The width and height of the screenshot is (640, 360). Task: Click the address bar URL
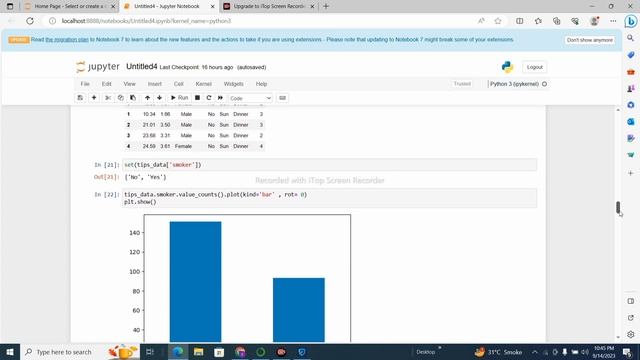(x=146, y=21)
